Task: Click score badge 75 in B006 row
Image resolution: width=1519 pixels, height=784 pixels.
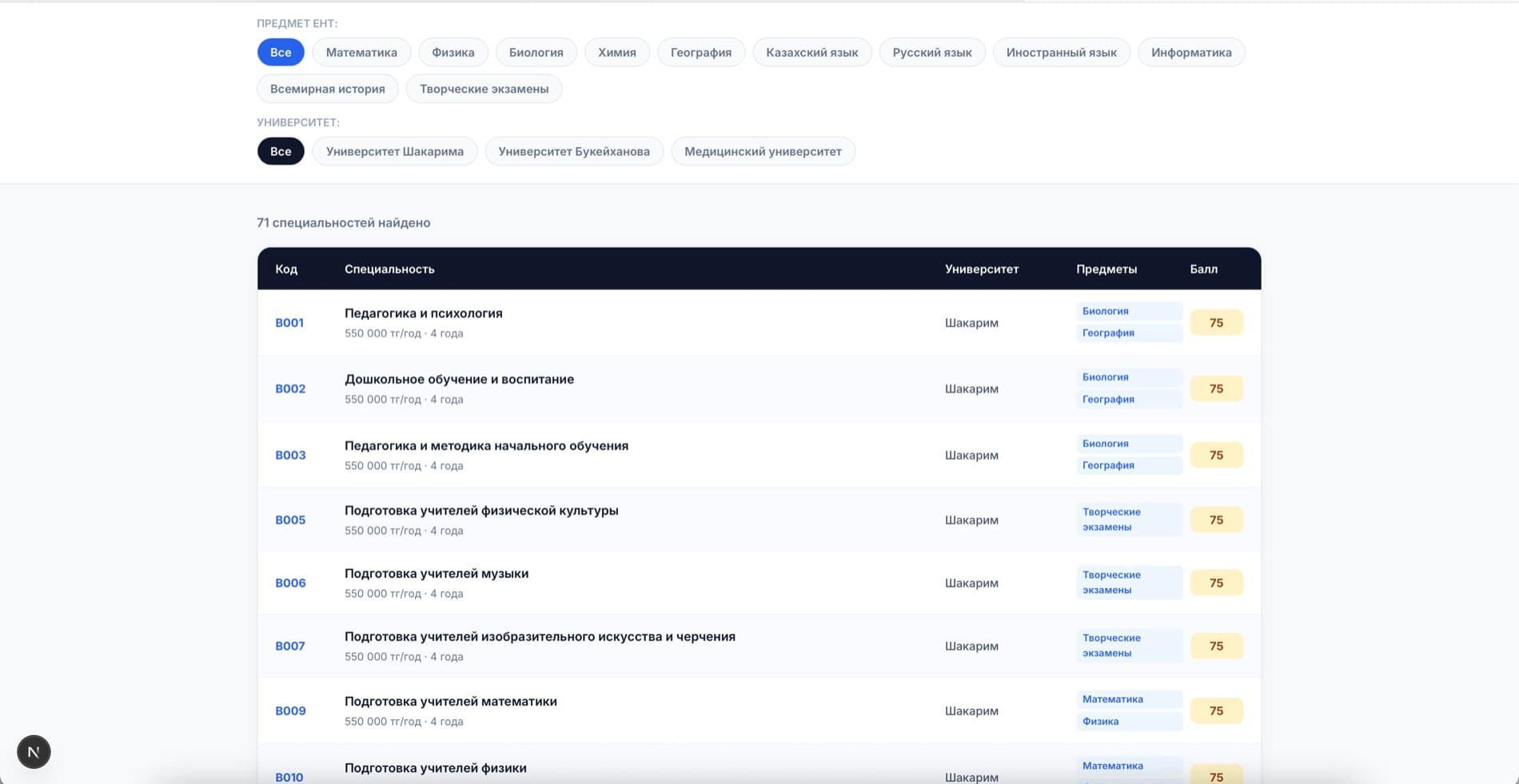Action: point(1216,583)
